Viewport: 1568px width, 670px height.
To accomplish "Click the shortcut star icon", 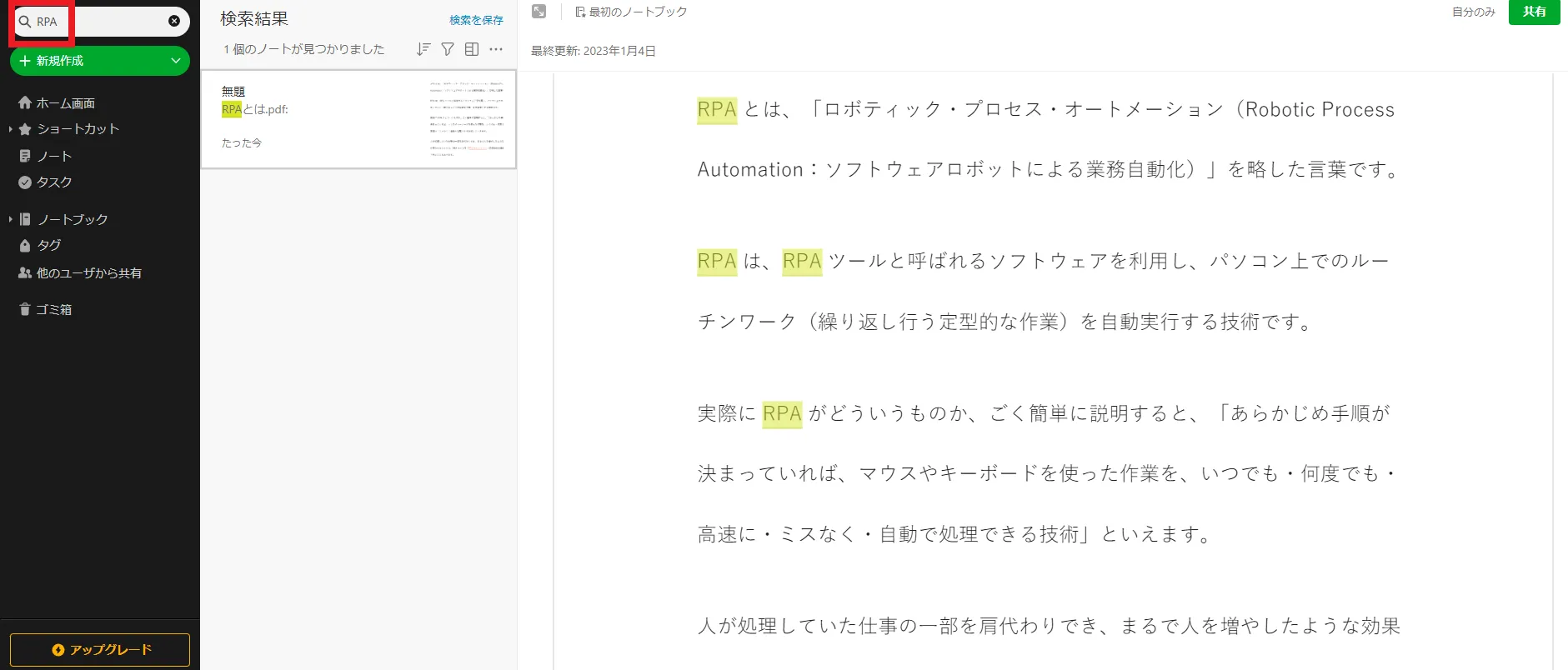I will click(25, 129).
